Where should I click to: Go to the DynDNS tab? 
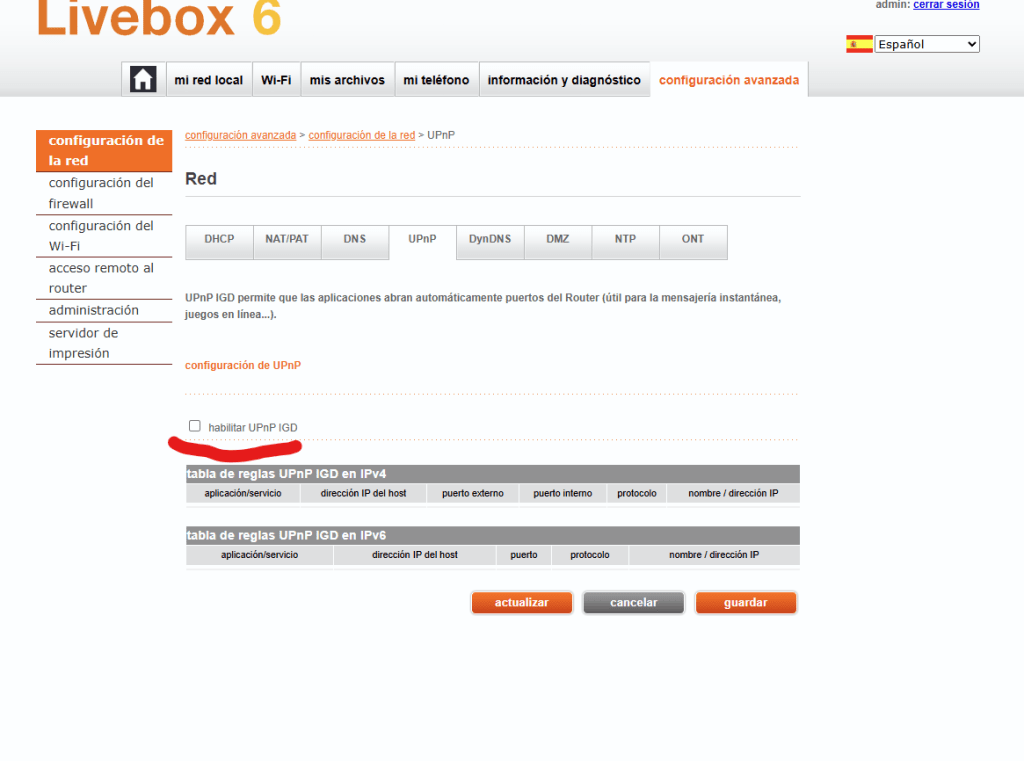(490, 240)
